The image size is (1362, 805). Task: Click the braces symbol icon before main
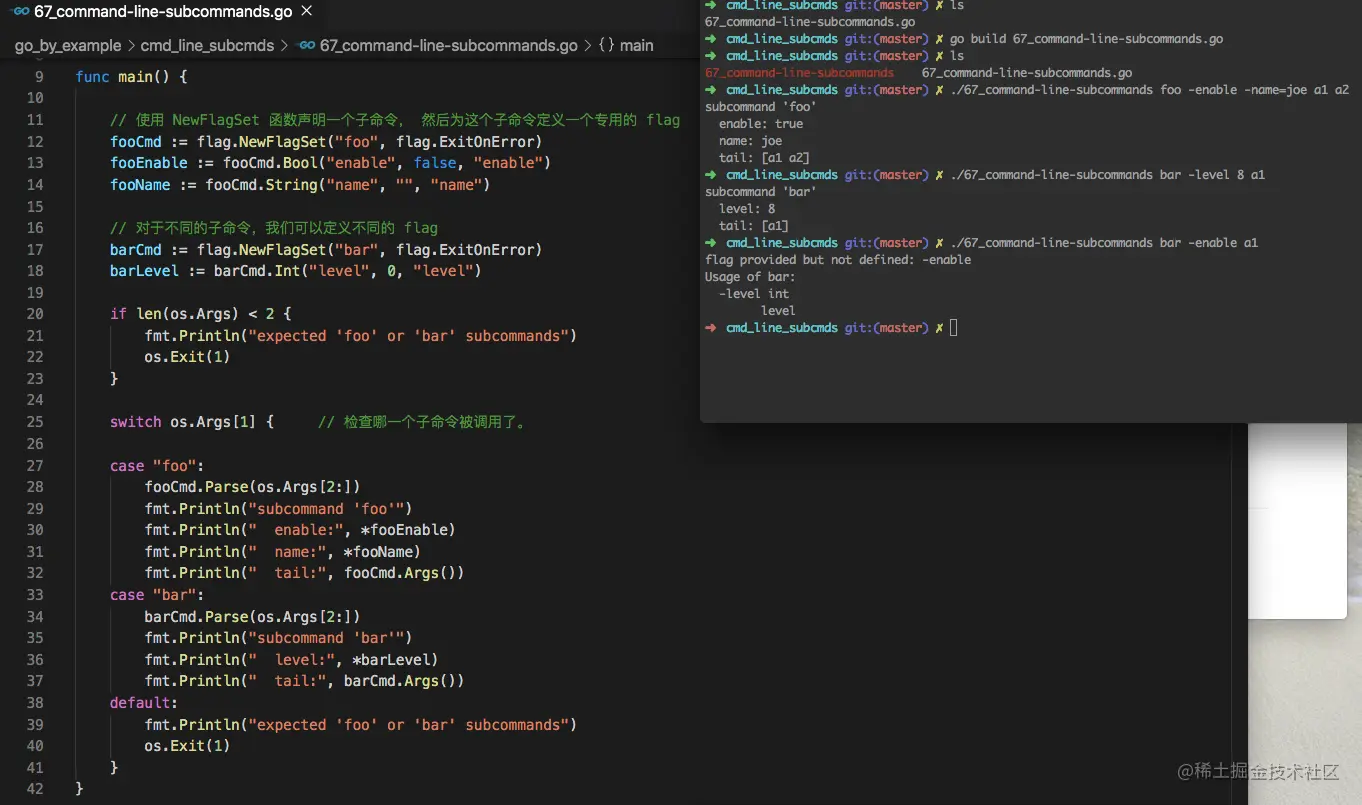[x=606, y=45]
